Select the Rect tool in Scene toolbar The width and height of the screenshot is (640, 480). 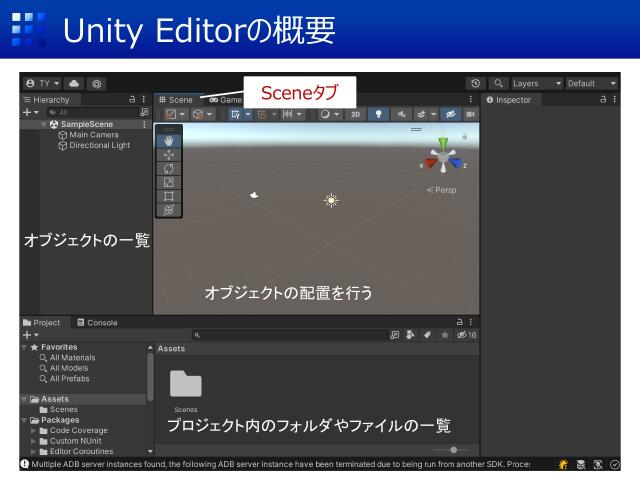(169, 196)
